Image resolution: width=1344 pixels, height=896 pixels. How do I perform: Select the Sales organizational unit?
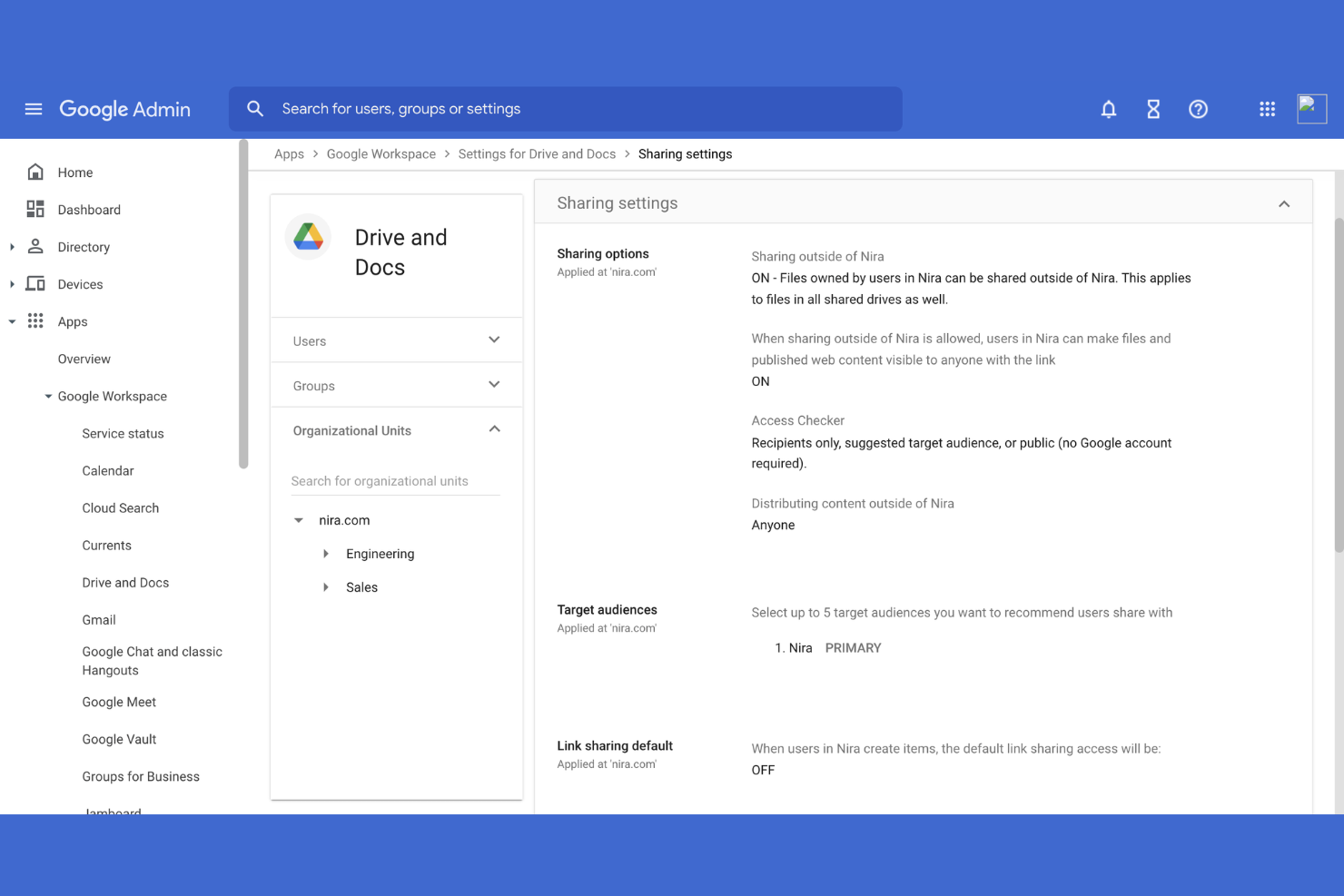(361, 587)
